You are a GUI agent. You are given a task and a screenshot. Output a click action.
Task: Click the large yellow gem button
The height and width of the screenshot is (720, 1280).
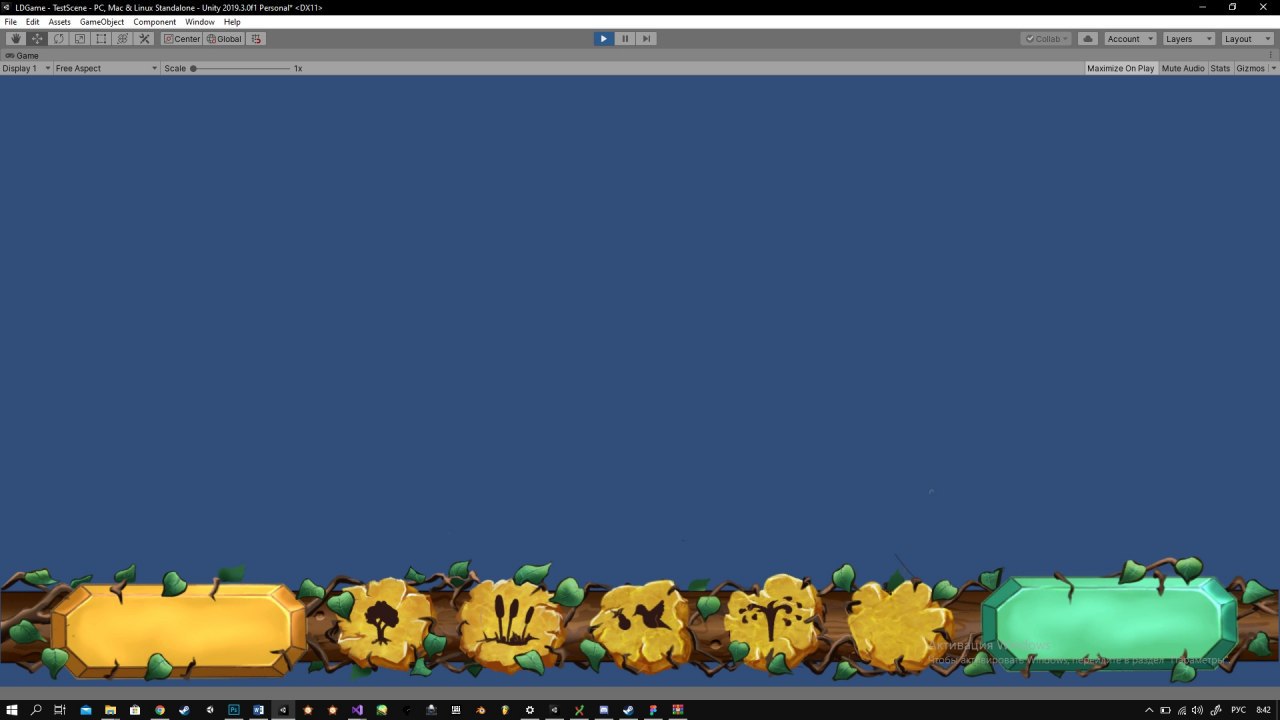pos(178,631)
